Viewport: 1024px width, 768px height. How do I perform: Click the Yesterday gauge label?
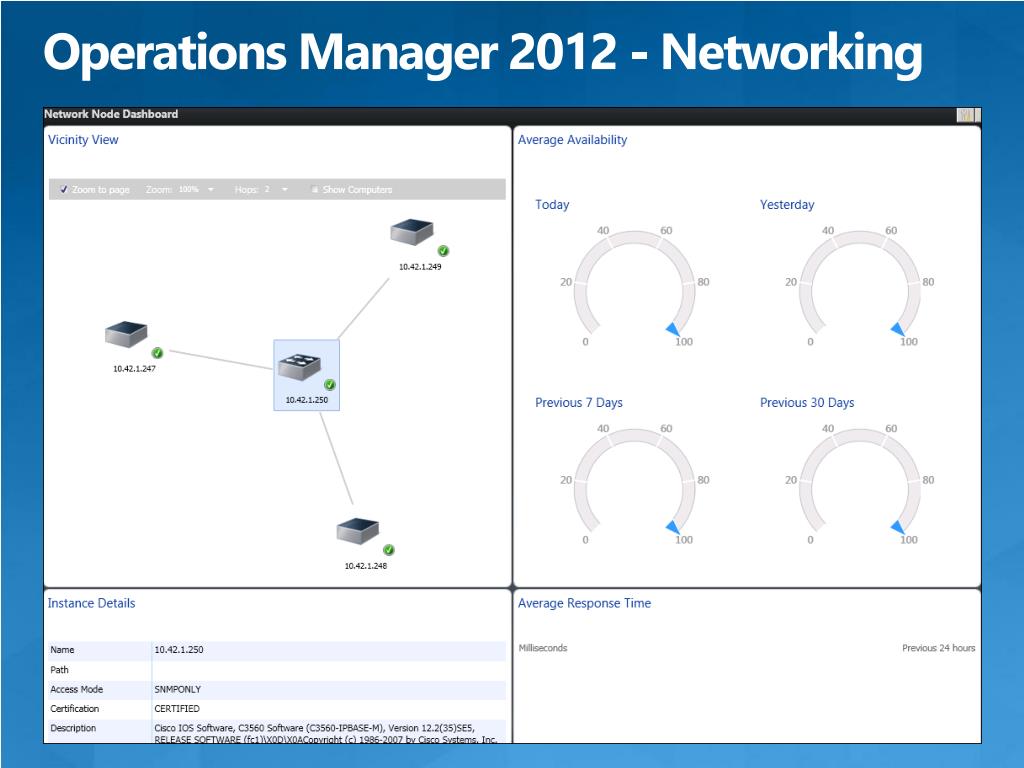[x=787, y=204]
